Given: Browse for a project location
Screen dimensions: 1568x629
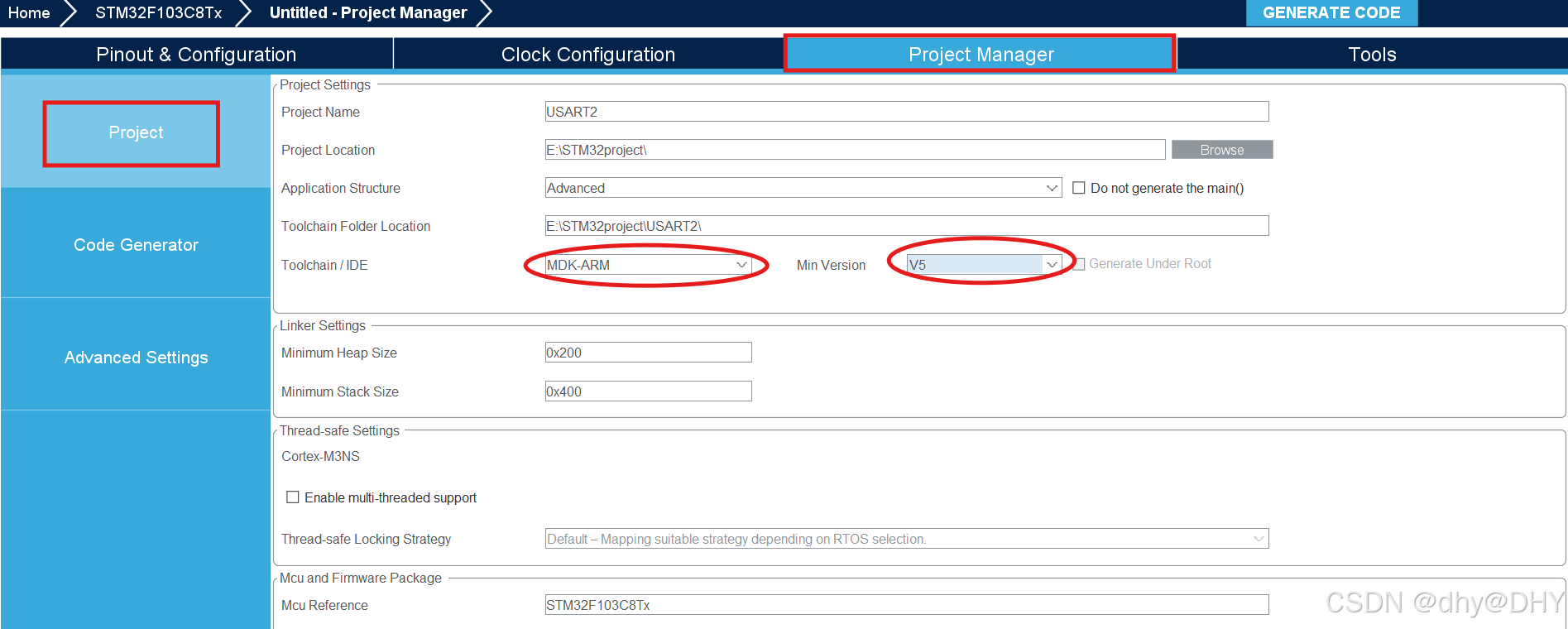Looking at the screenshot, I should tap(1222, 150).
